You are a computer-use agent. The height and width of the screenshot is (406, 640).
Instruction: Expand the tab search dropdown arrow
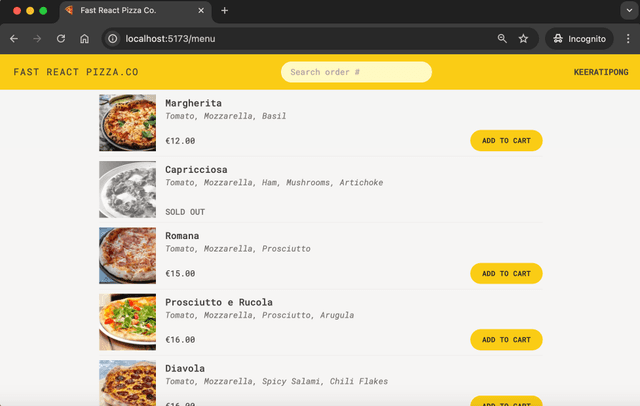coord(629,11)
